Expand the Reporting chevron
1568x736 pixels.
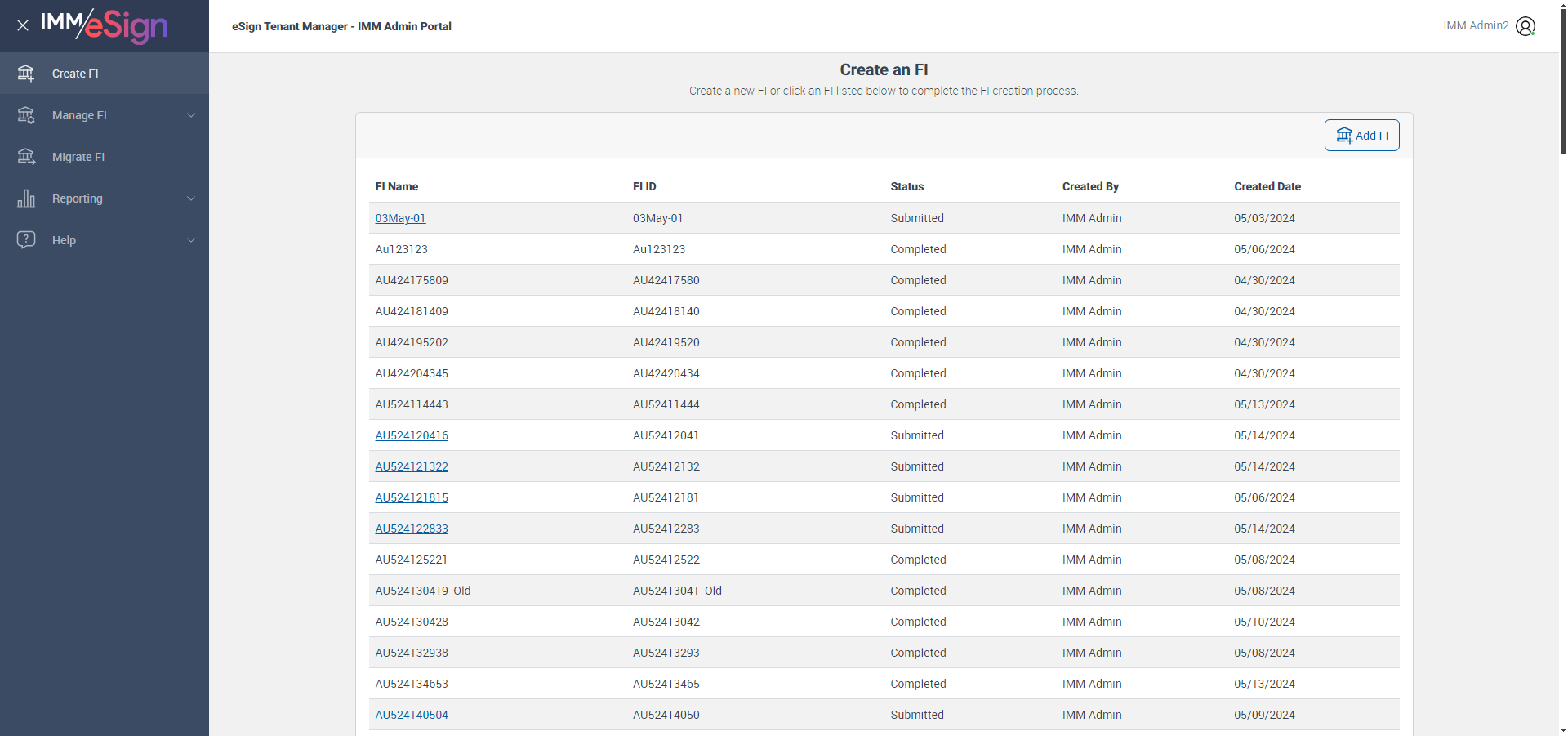[191, 198]
